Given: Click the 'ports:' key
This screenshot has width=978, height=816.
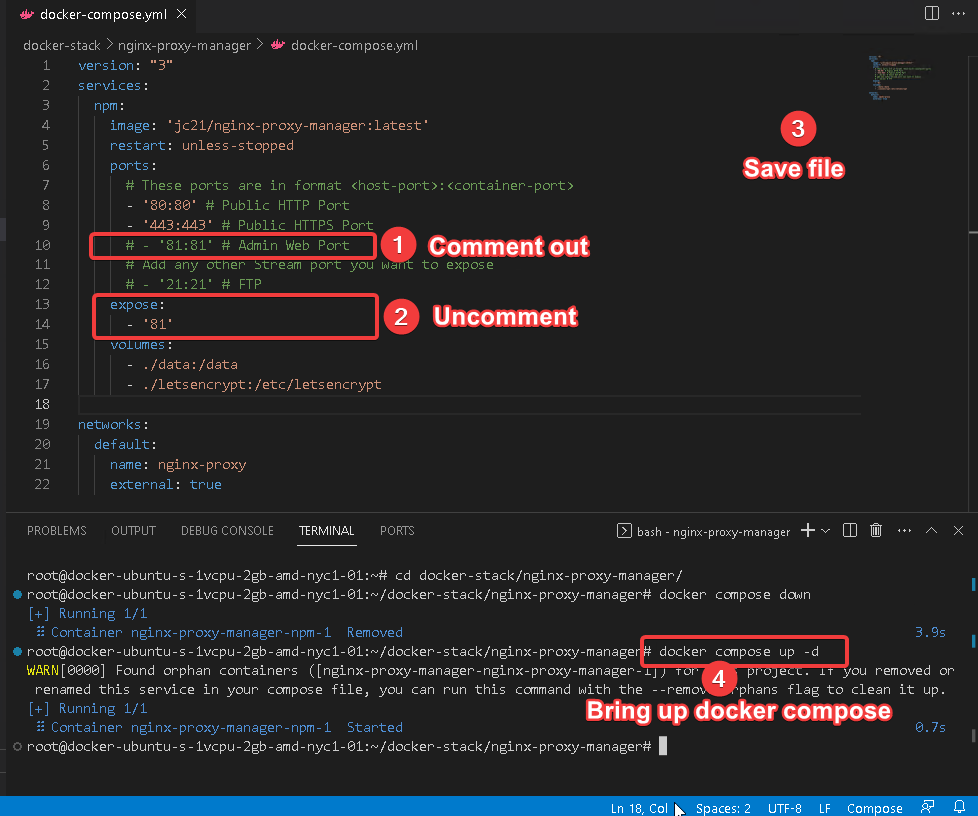Looking at the screenshot, I should click(x=133, y=165).
